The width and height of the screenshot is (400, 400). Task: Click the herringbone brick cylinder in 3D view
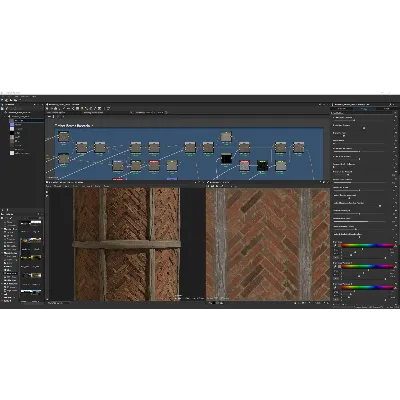(x=127, y=244)
